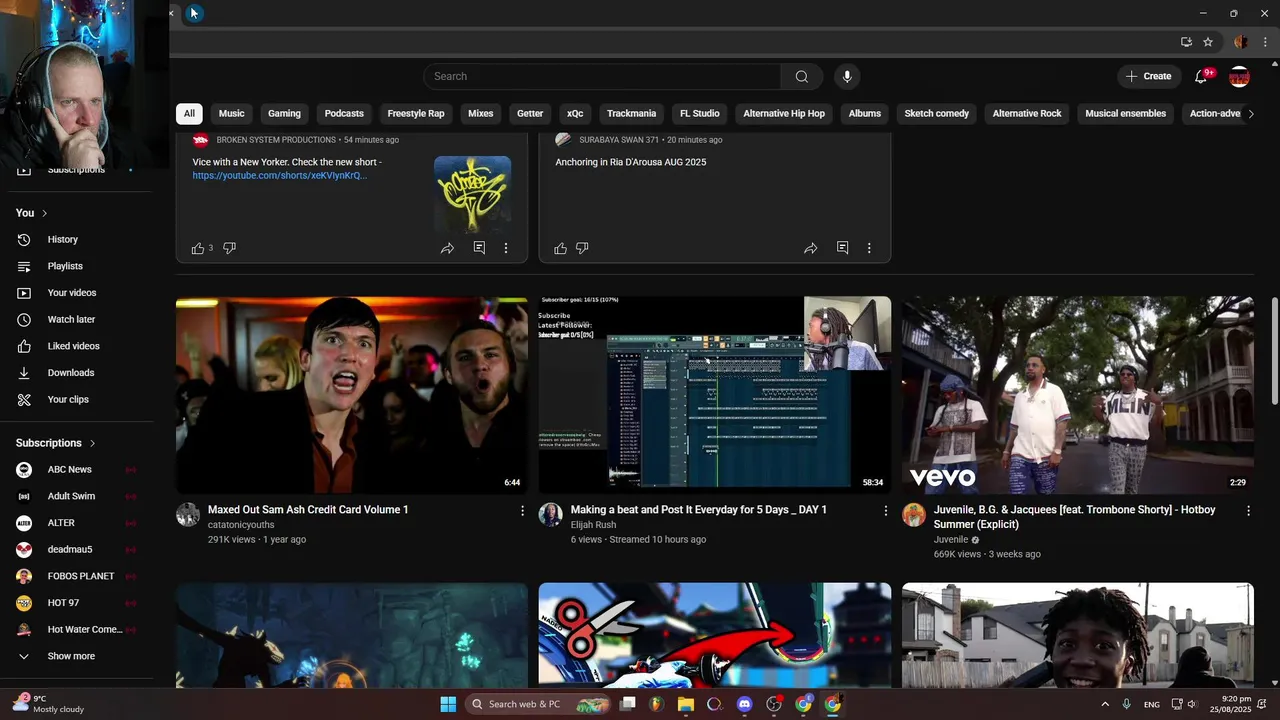This screenshot has height=720, width=1280.
Task: Click the Juvenile channel avatar
Action: pos(914,515)
